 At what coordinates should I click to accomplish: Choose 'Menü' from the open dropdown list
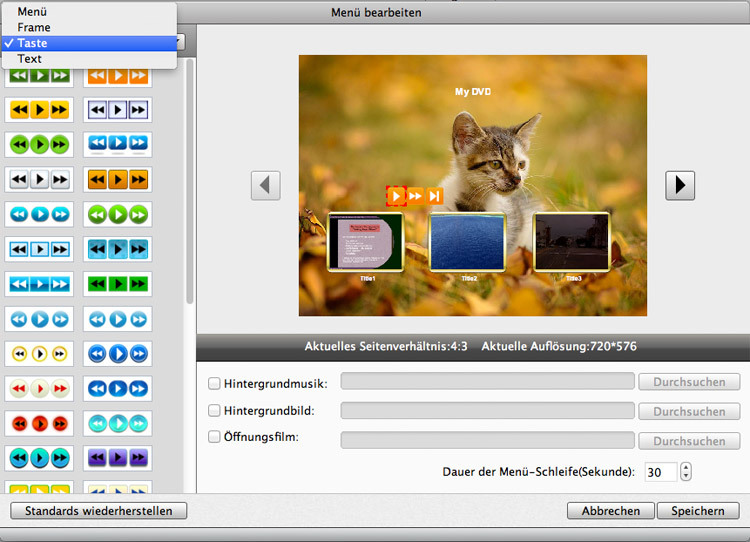[32, 12]
